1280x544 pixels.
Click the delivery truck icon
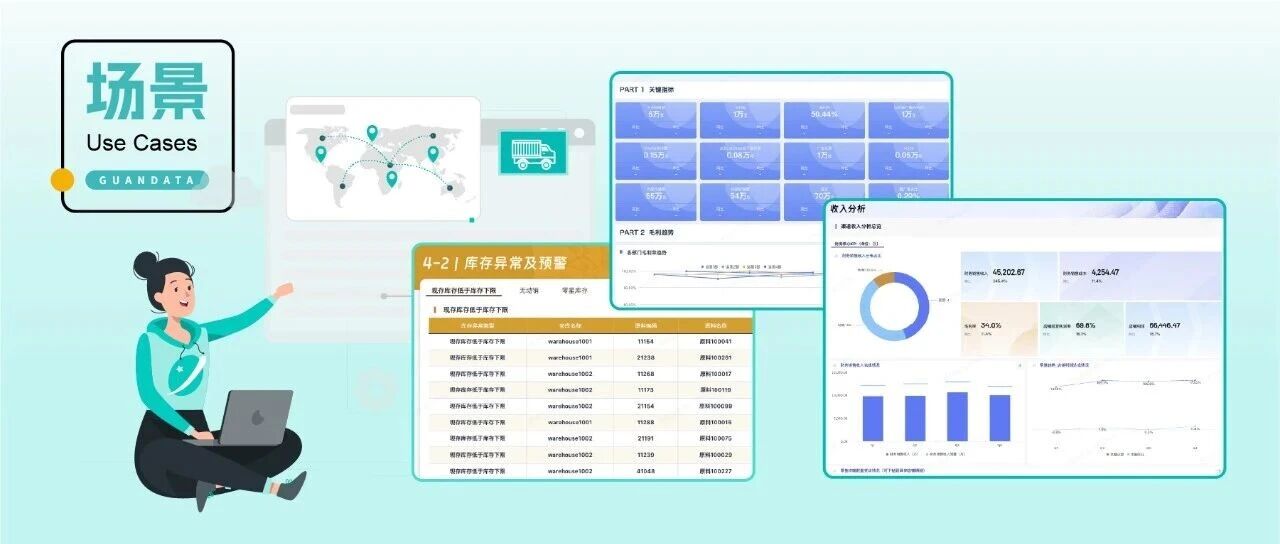pos(533,153)
